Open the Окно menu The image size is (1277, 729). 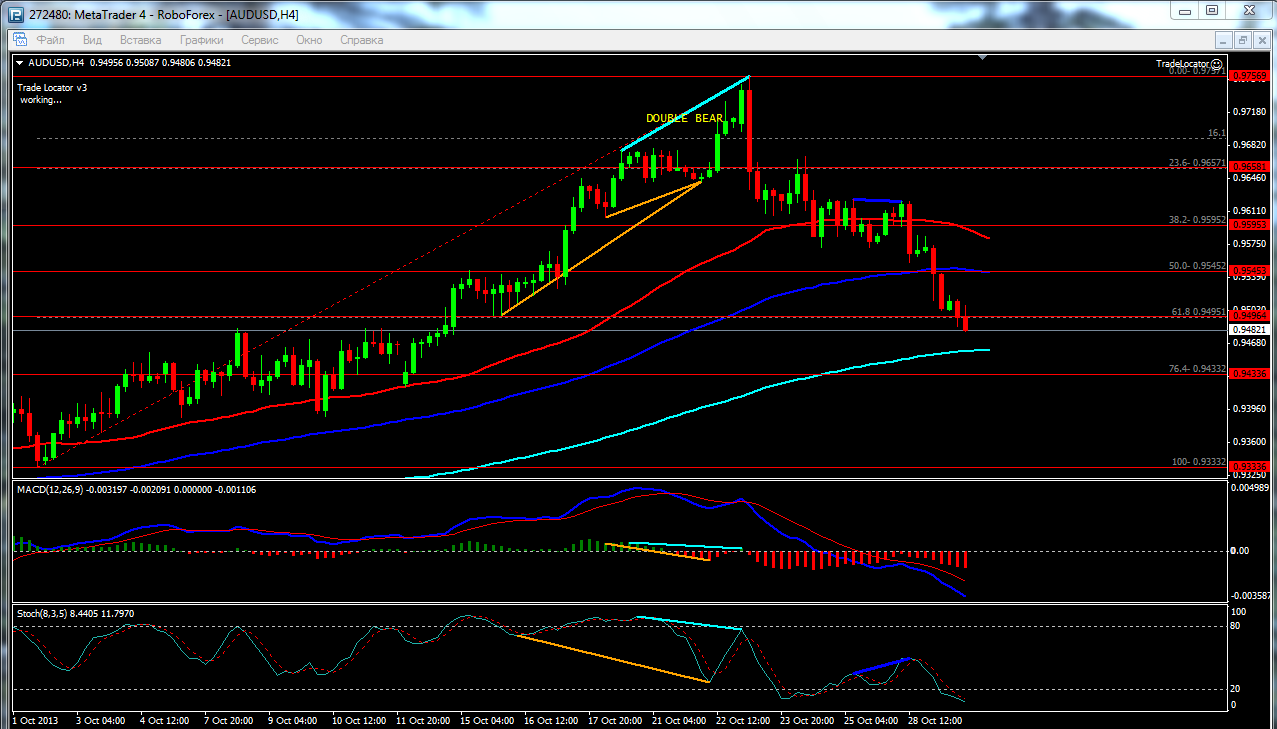[x=309, y=40]
